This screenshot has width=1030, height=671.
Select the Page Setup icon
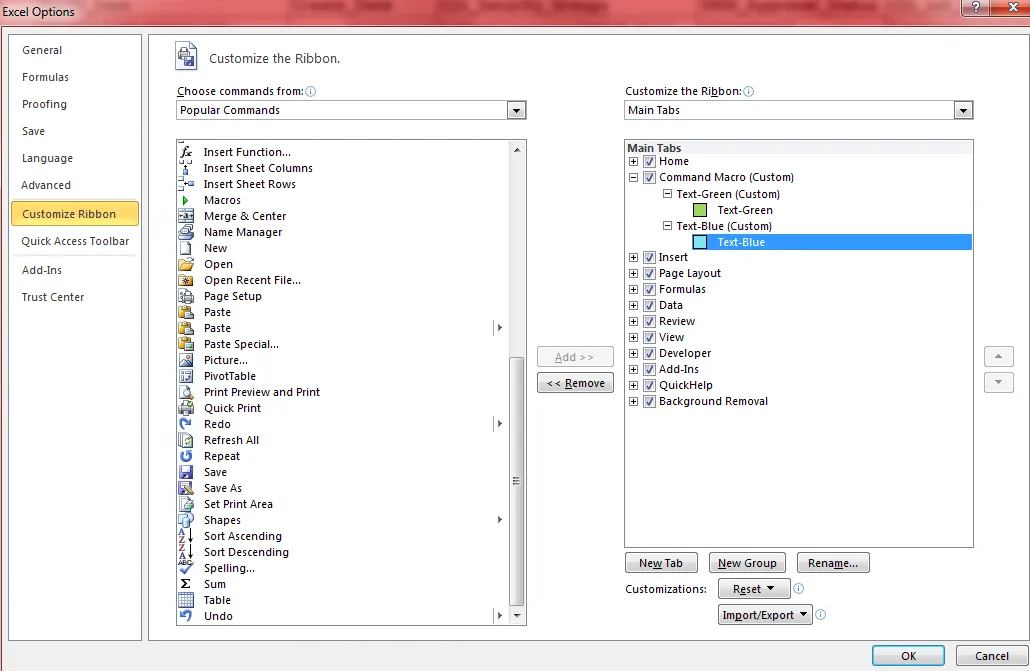pyautogui.click(x=187, y=296)
